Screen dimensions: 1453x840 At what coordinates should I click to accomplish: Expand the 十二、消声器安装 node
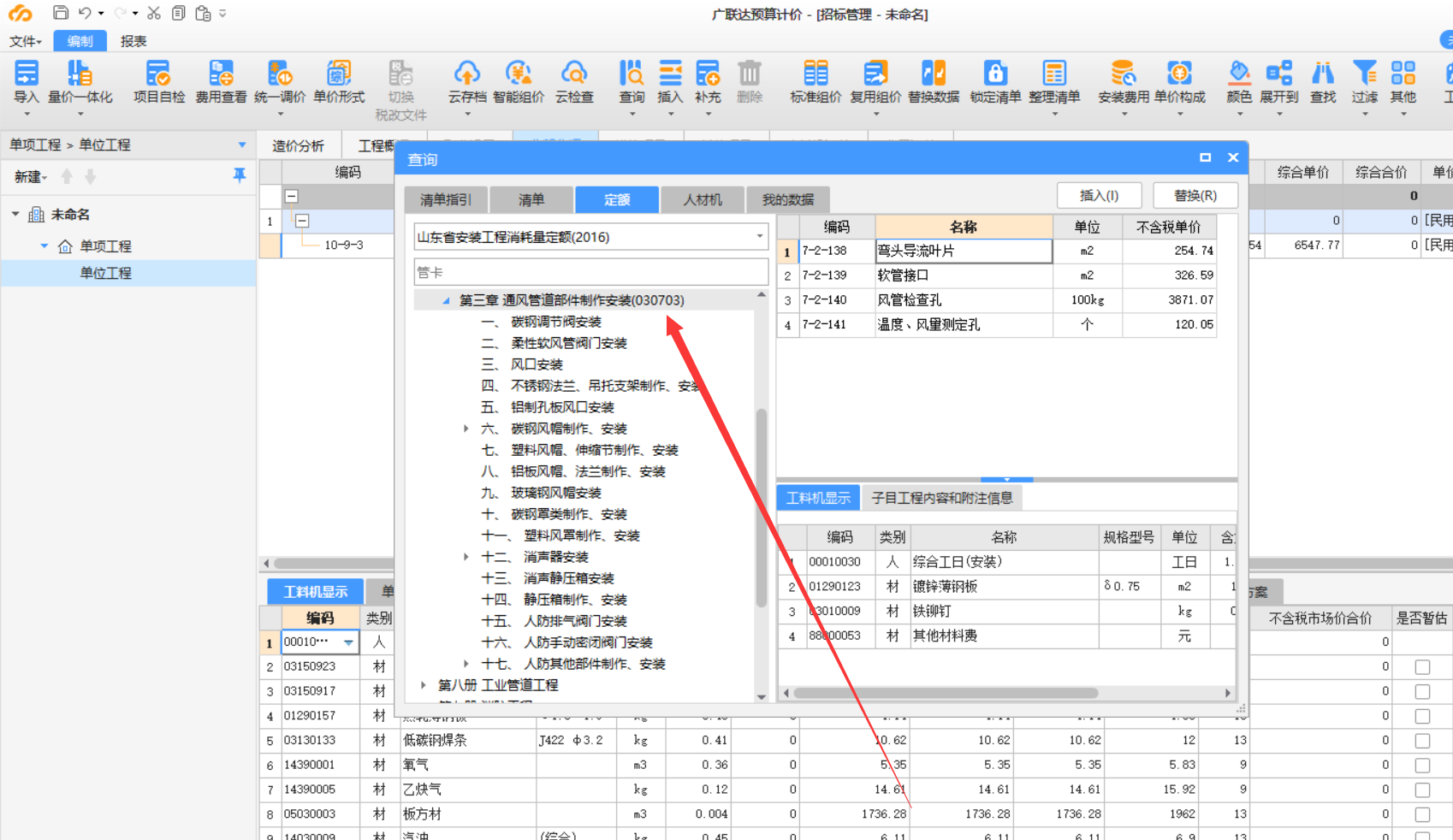[x=466, y=557]
